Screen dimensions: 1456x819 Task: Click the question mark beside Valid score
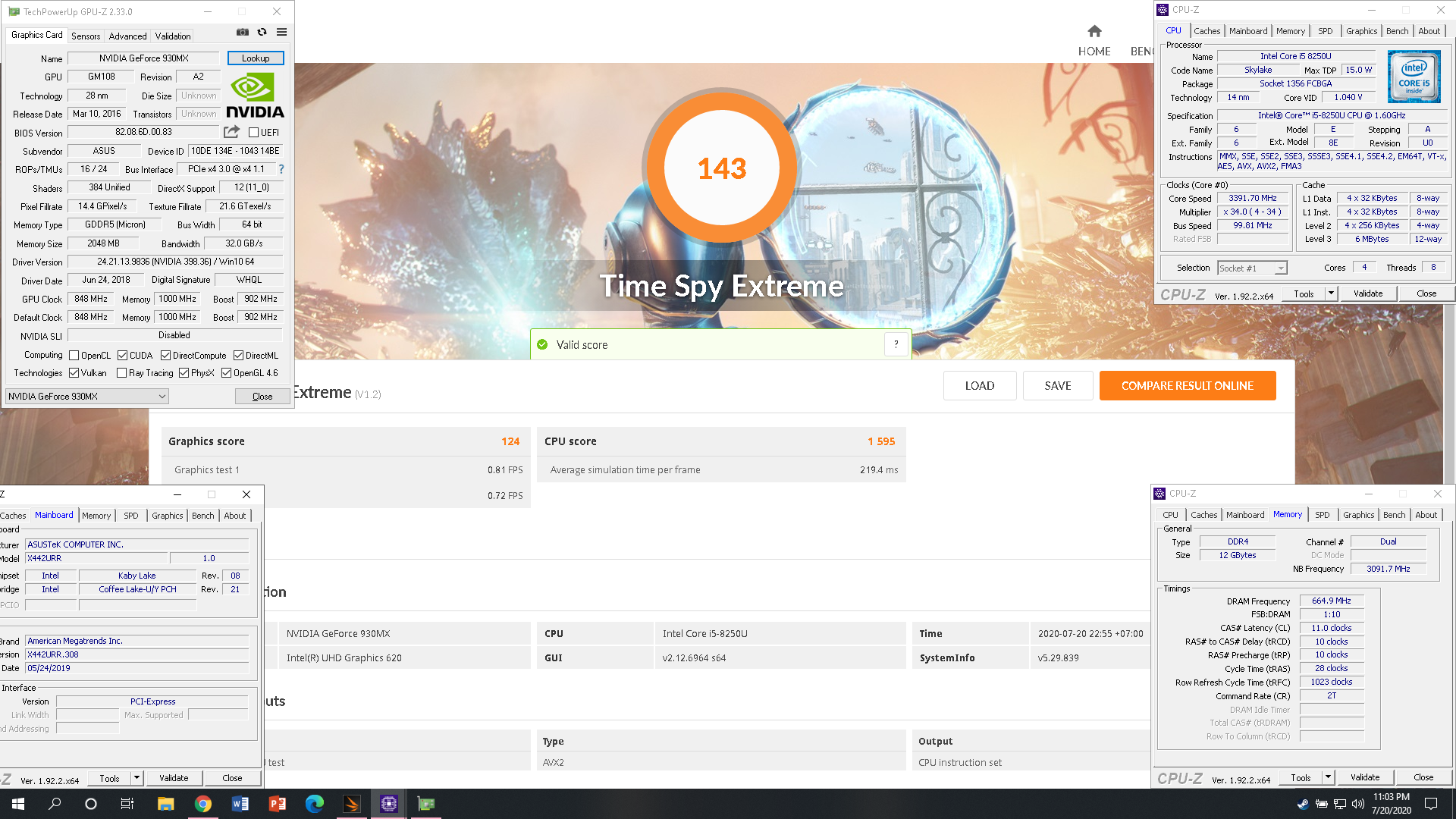pyautogui.click(x=896, y=344)
